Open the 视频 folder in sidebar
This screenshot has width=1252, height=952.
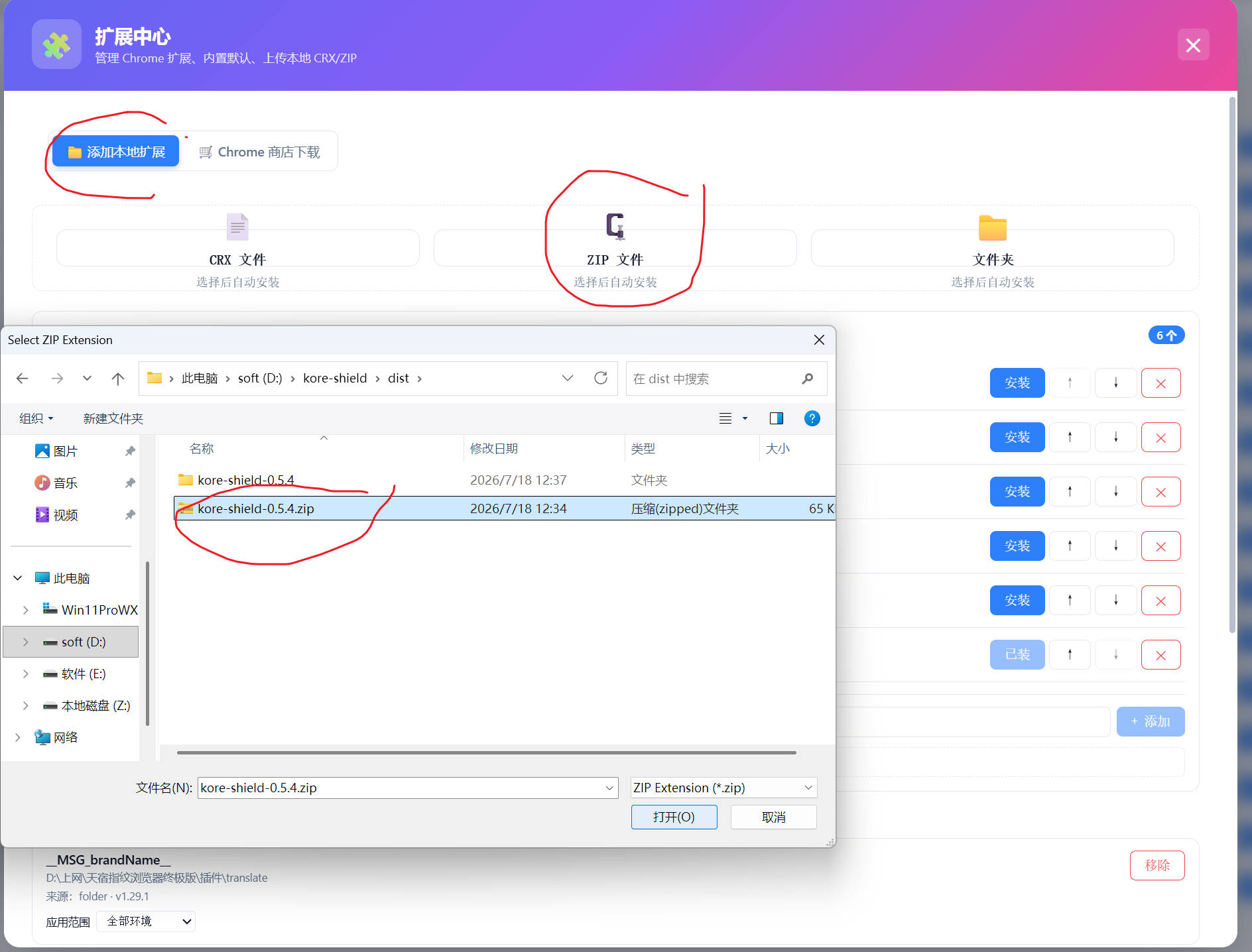pos(56,514)
